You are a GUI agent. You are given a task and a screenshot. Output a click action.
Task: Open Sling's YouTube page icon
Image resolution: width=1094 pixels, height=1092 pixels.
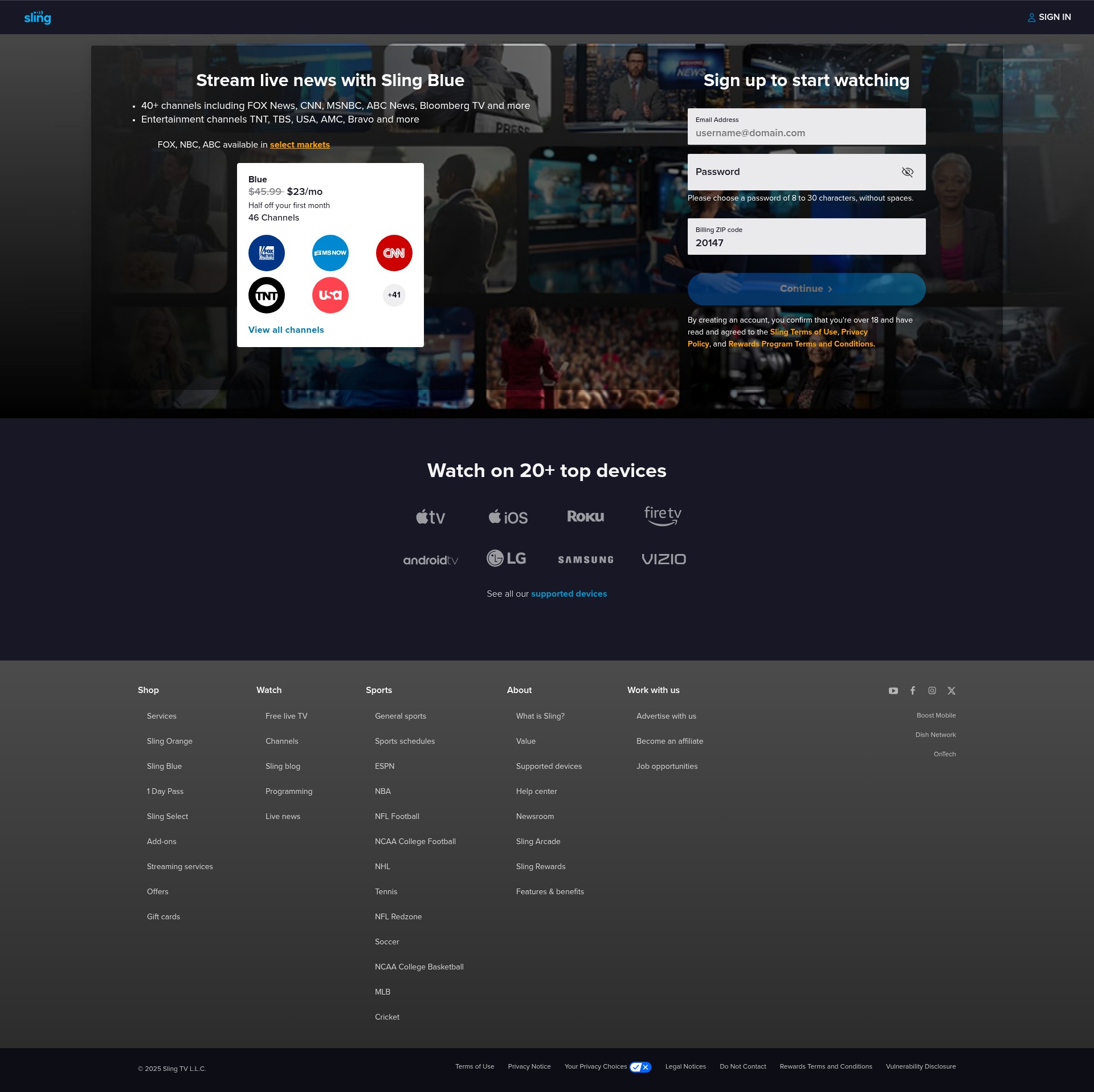point(893,691)
